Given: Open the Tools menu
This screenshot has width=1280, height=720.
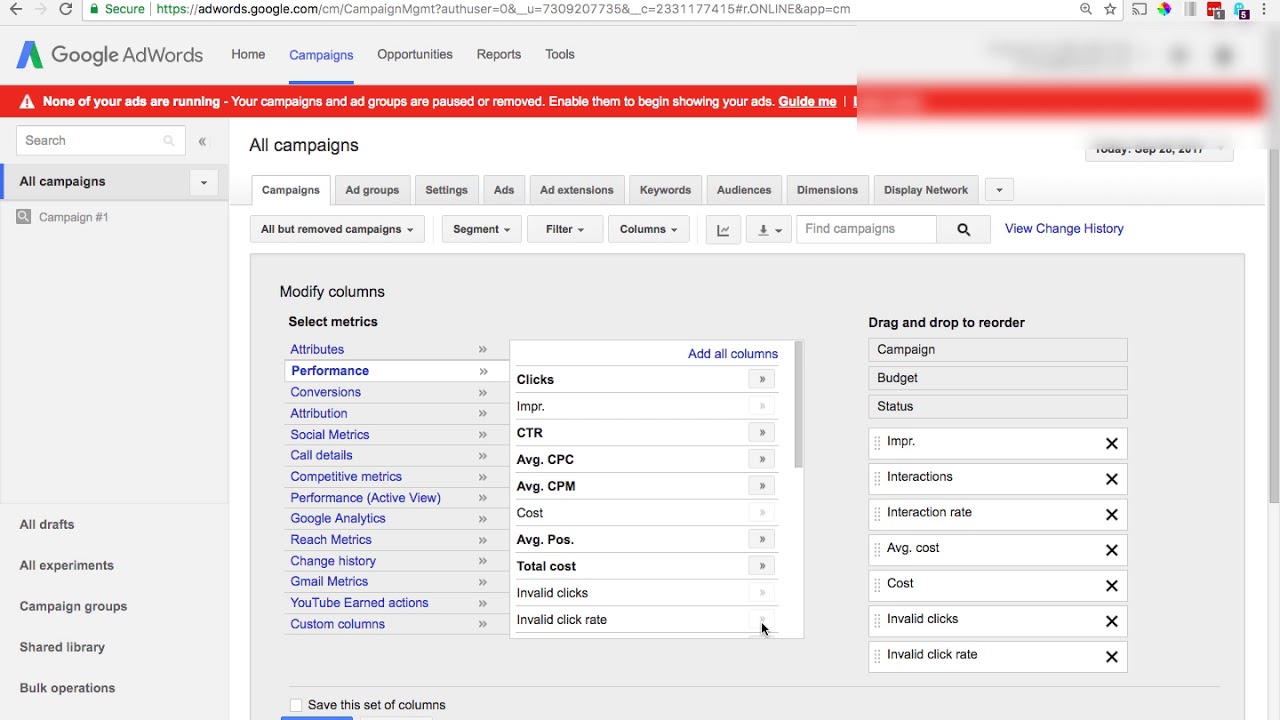Looking at the screenshot, I should (x=560, y=54).
